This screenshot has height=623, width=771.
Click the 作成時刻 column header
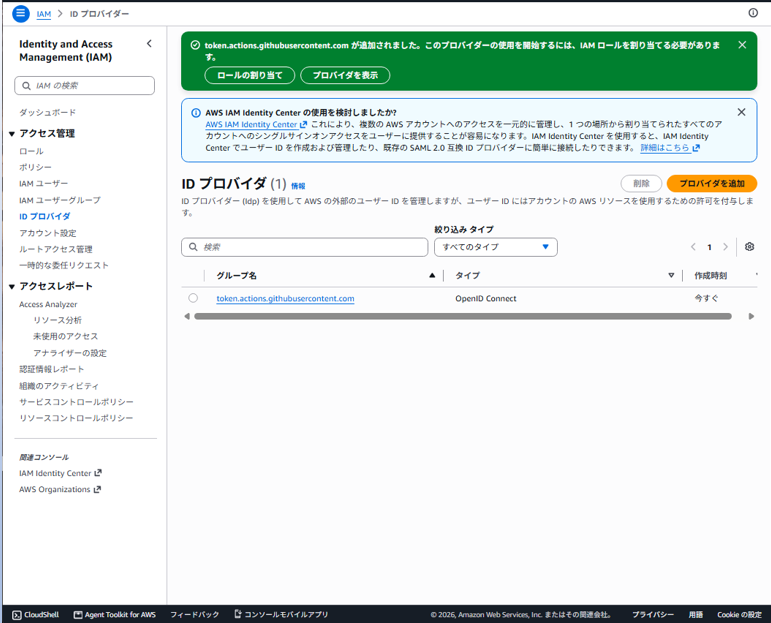click(711, 276)
